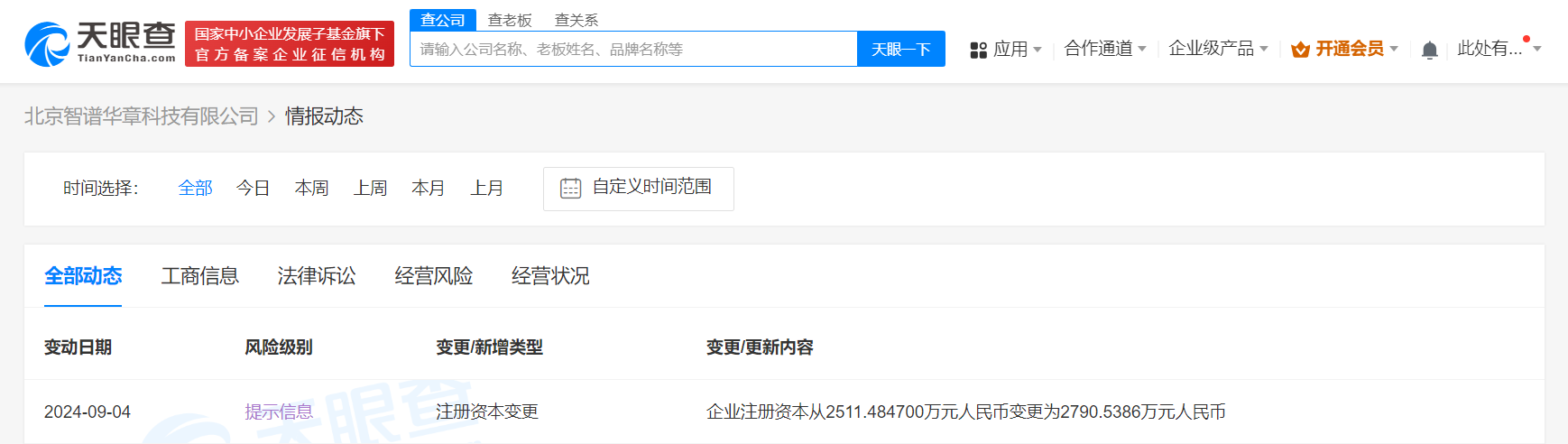Click the apps grid icon
The height and width of the screenshot is (444, 1568).
(x=978, y=50)
